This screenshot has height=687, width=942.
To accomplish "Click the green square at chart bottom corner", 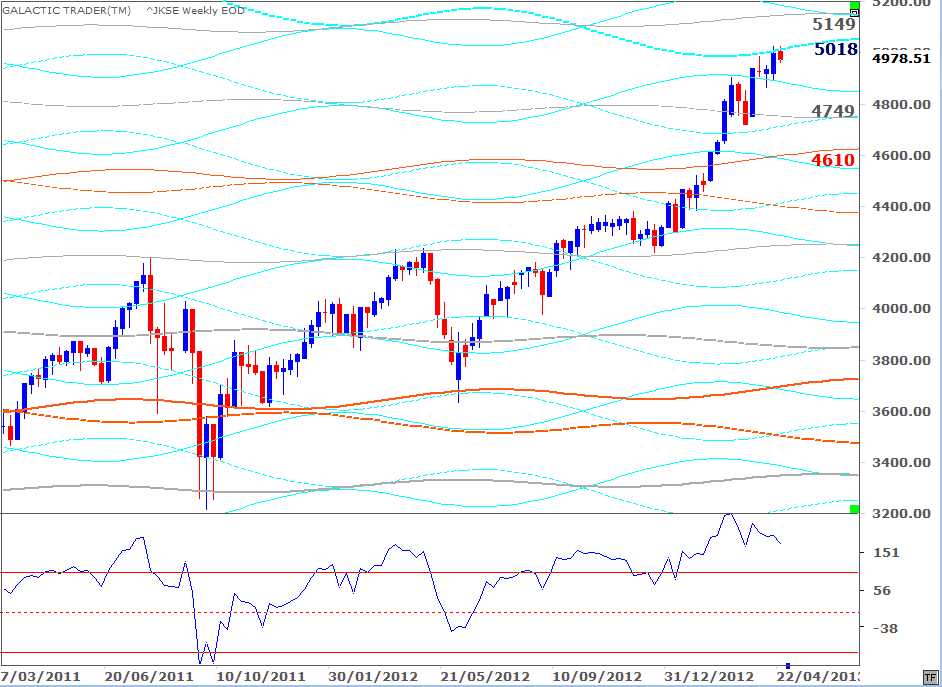I will [854, 509].
